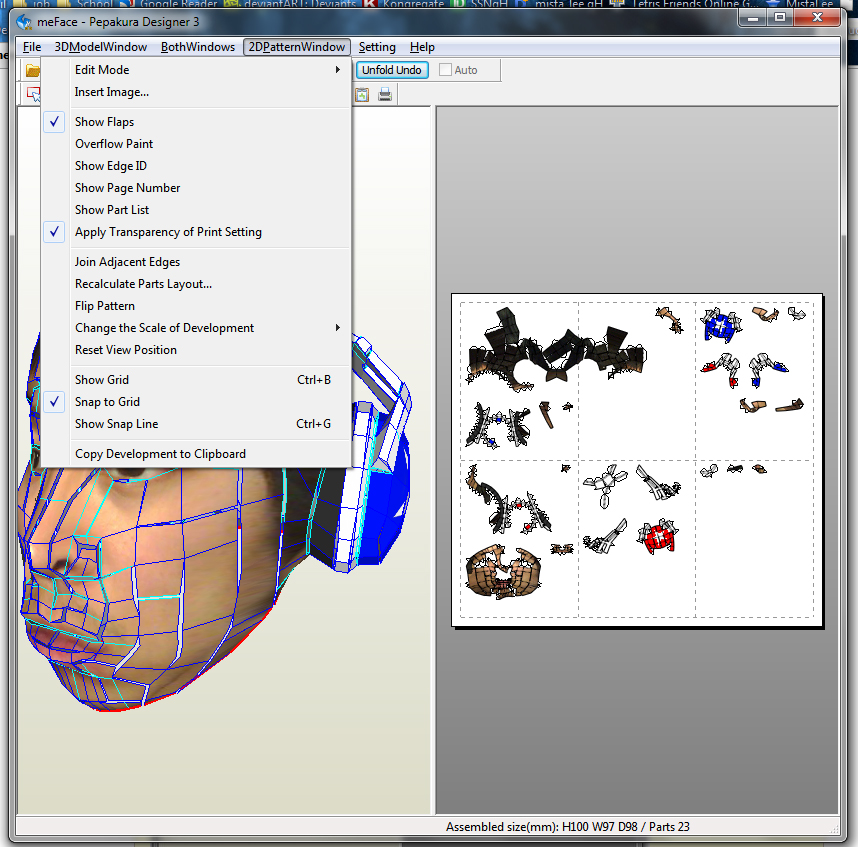Viewport: 858px width, 847px height.
Task: Click the blue headphone cup pattern piece
Action: [721, 324]
